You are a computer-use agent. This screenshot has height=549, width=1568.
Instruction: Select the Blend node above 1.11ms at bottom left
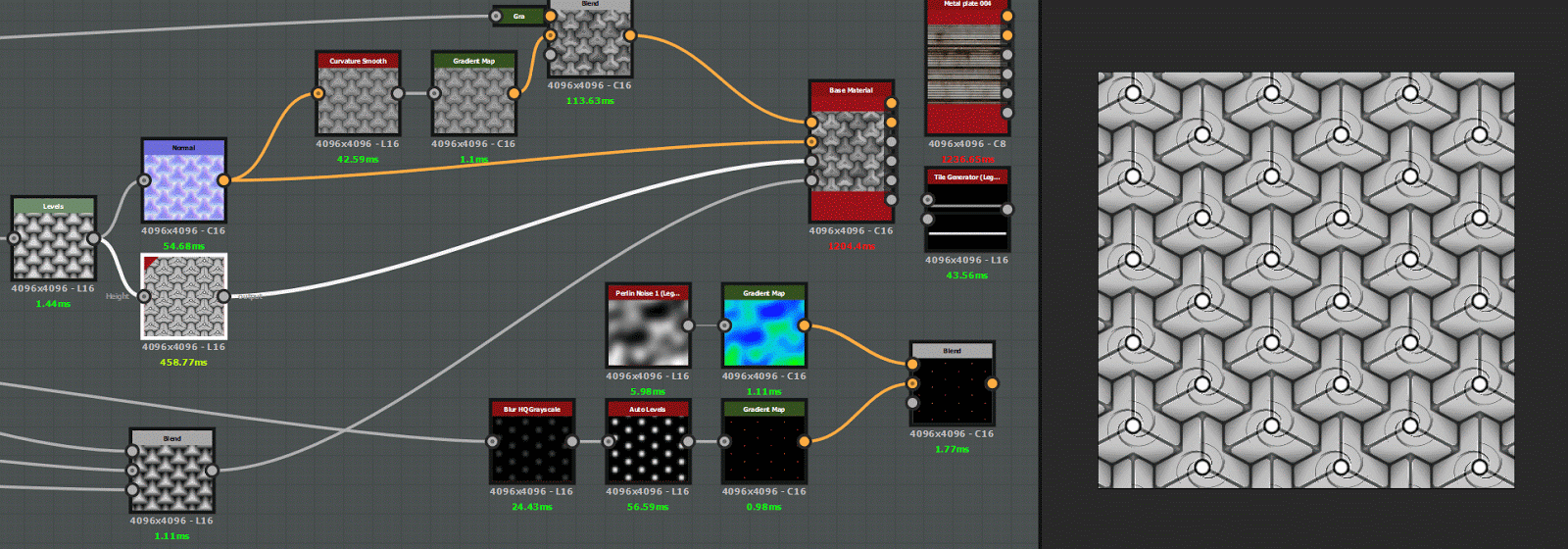(x=172, y=471)
